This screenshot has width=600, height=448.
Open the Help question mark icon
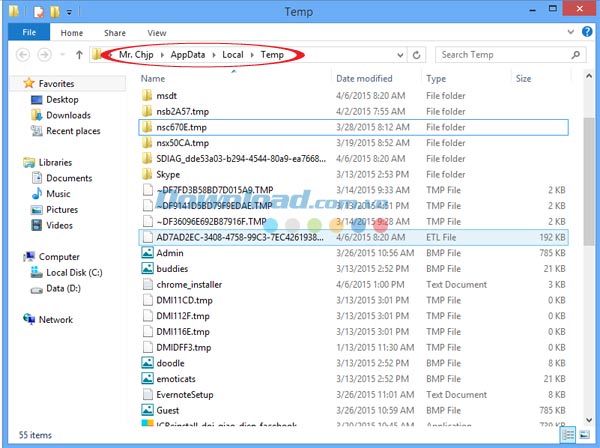587,32
